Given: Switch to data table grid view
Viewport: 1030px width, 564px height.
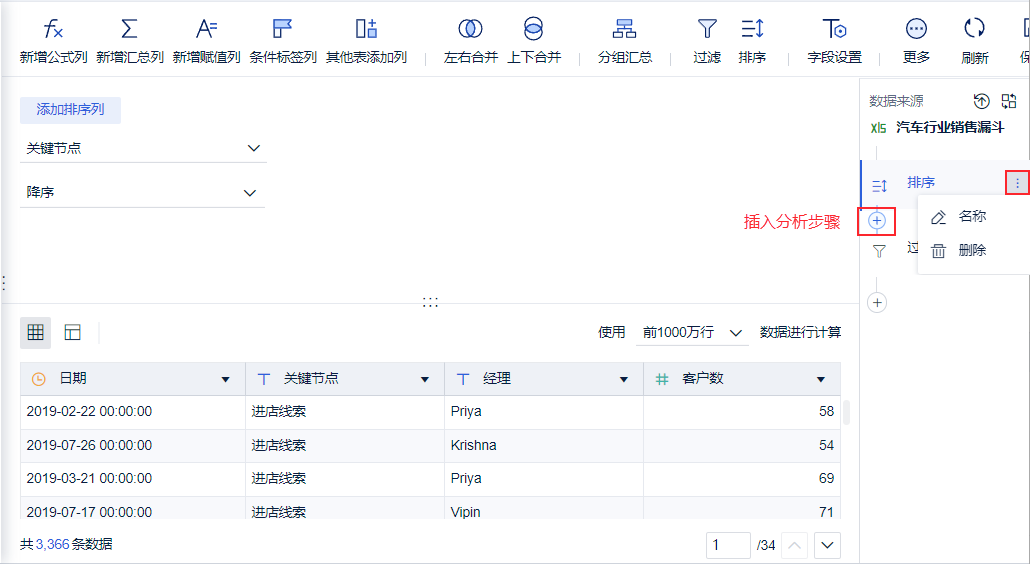Looking at the screenshot, I should (35, 332).
